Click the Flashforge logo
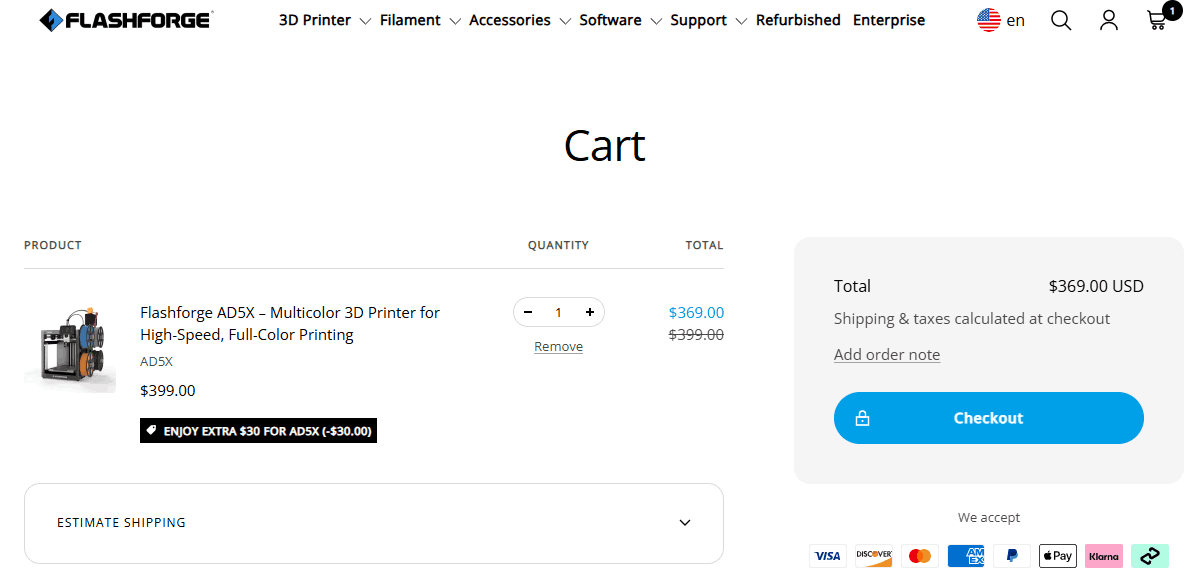The height and width of the screenshot is (574, 1199). 126,20
